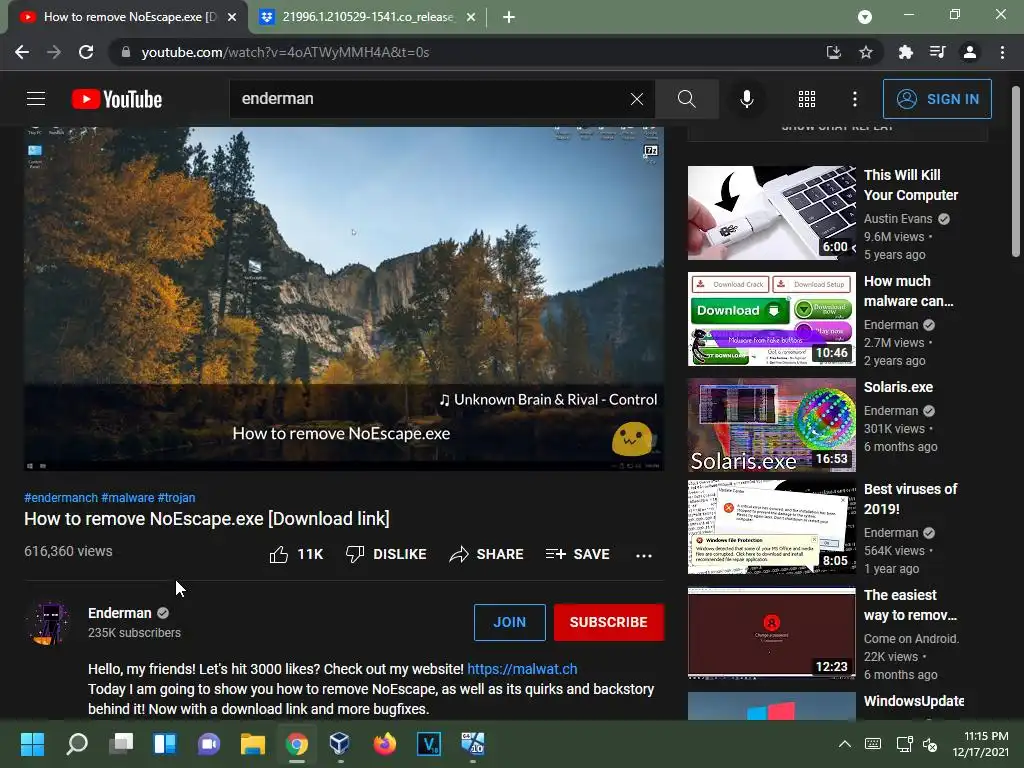Click the #trojan hashtag
The width and height of the screenshot is (1024, 768).
click(x=176, y=498)
